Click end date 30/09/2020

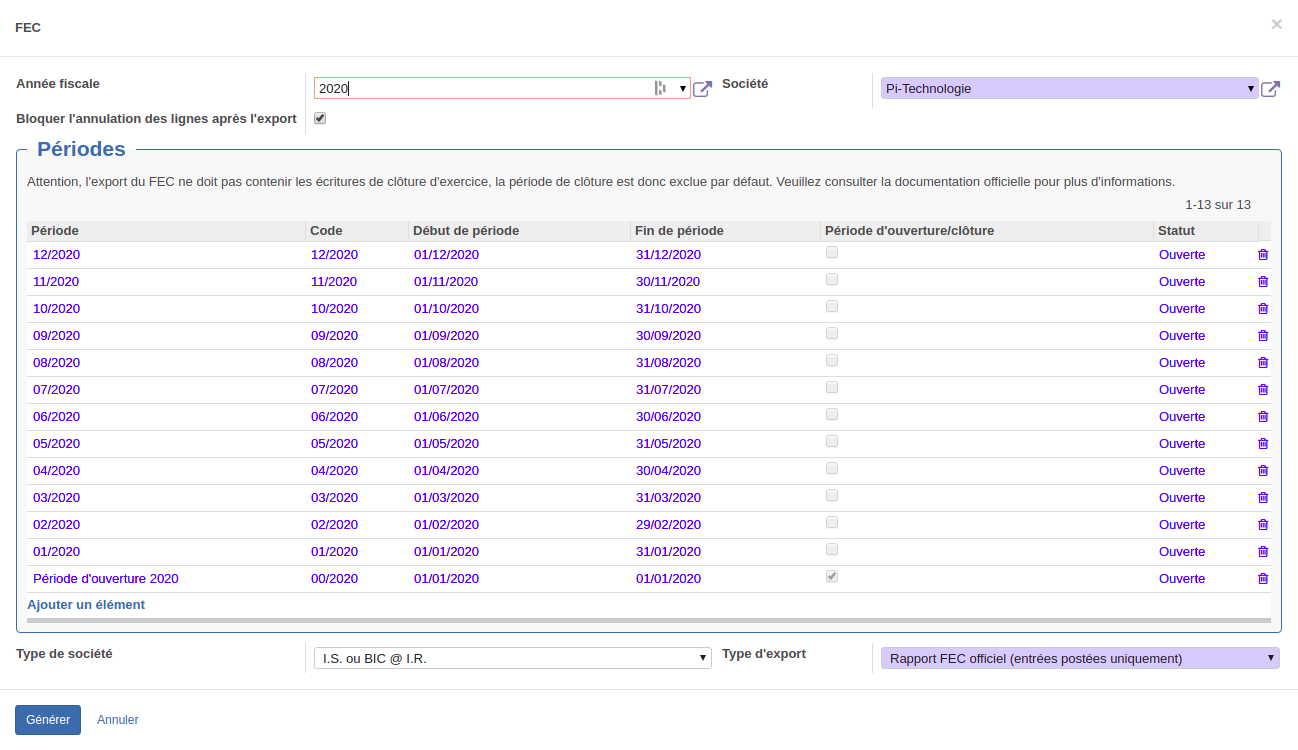[668, 336]
